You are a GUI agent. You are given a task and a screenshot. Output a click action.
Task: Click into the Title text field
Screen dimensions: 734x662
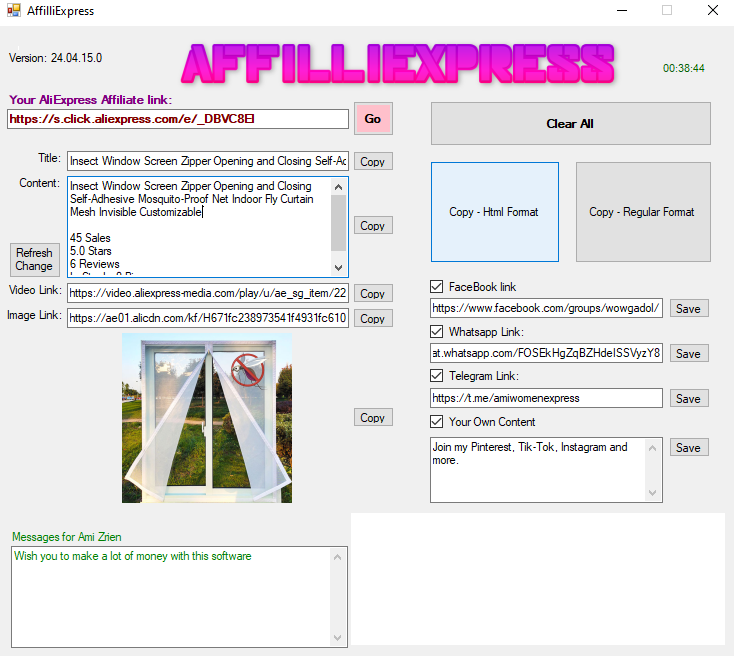click(208, 161)
